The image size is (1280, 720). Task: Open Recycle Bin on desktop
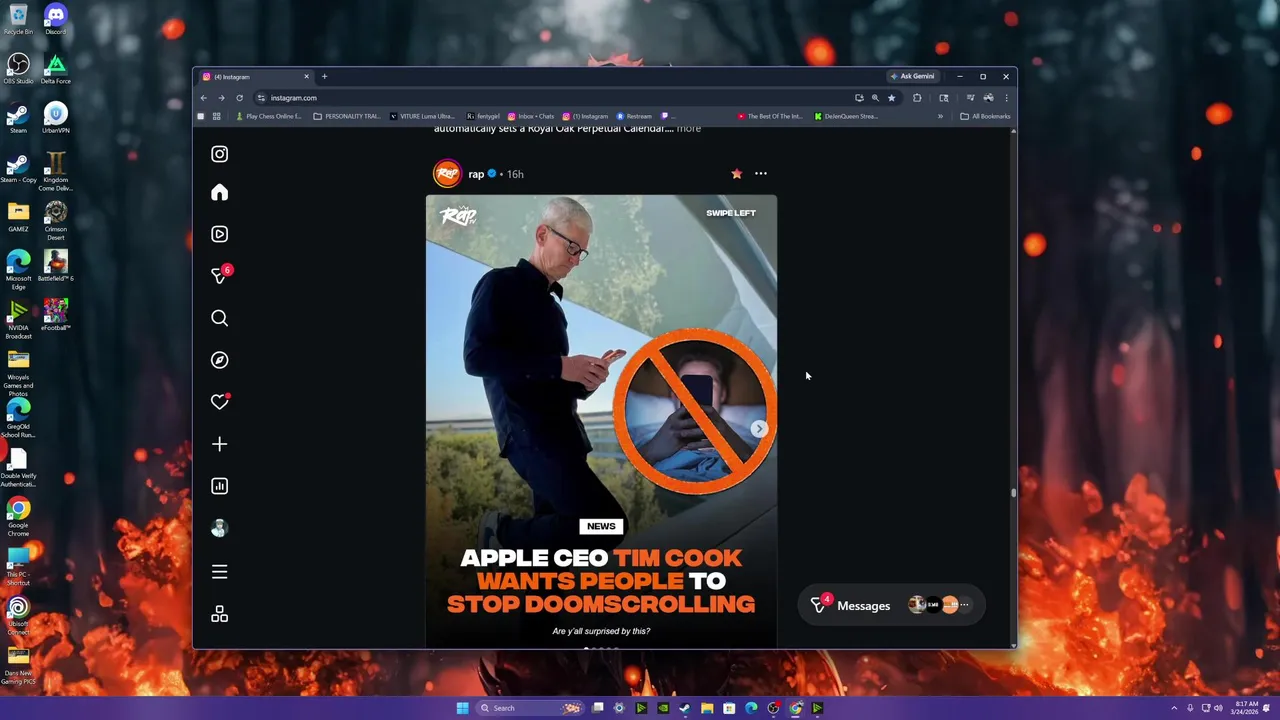click(x=18, y=19)
